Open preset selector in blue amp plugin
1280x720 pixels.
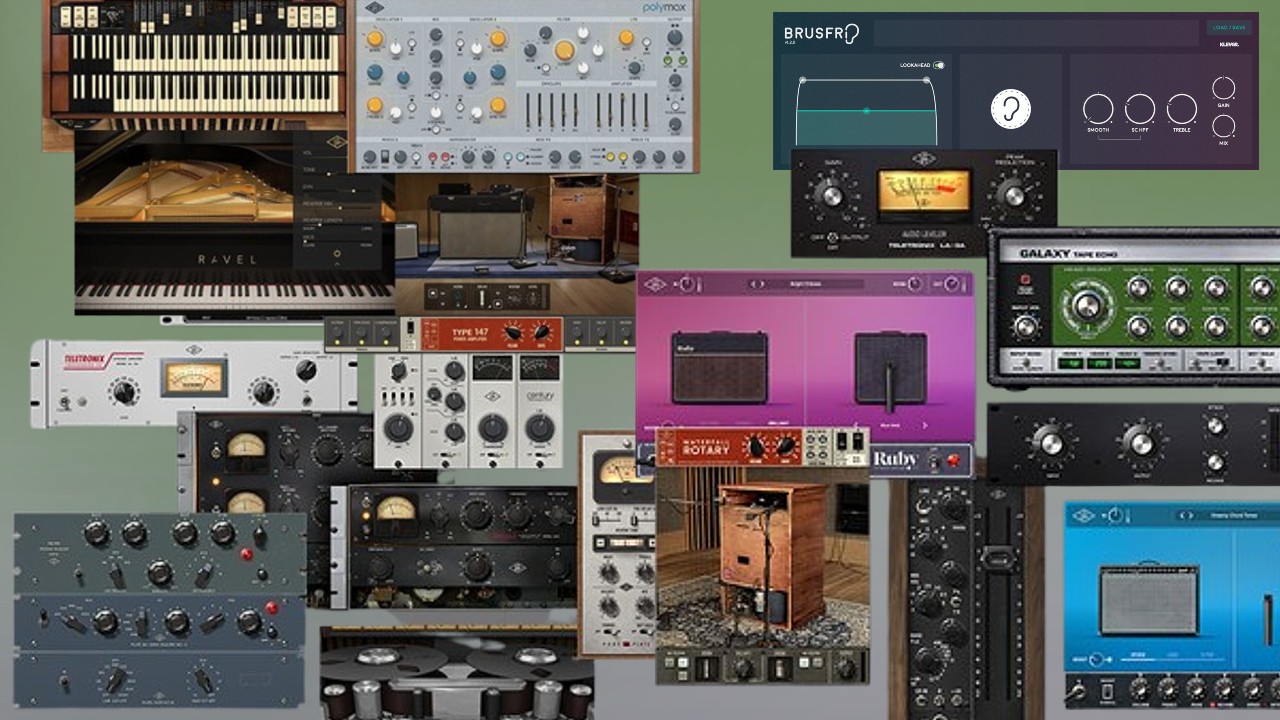coord(1225,516)
